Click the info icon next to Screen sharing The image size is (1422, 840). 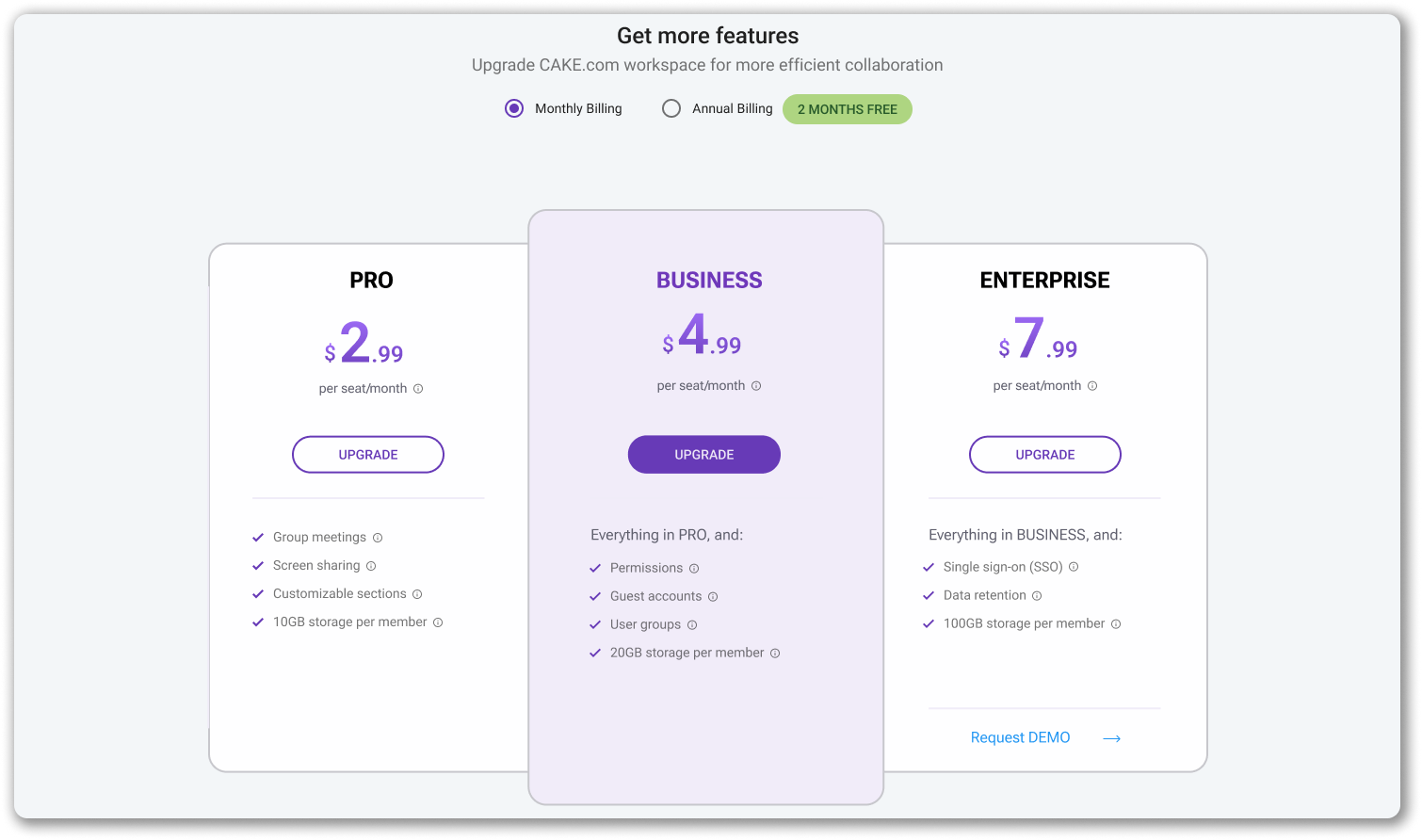click(372, 565)
